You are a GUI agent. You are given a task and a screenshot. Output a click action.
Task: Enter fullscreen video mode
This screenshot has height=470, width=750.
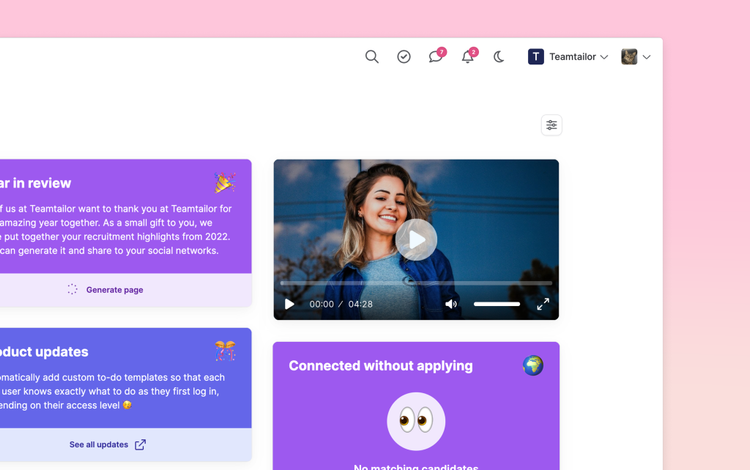tap(543, 304)
